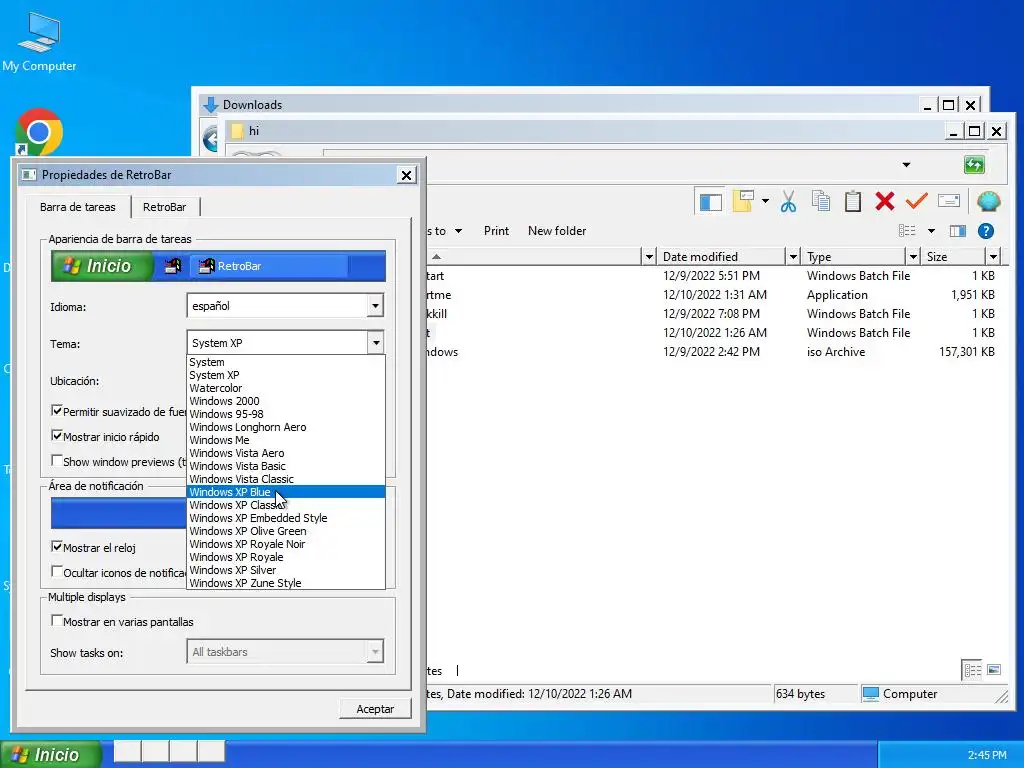Image resolution: width=1024 pixels, height=768 pixels.
Task: Select 'Windows XP Zune Style' theme option
Action: point(286,583)
